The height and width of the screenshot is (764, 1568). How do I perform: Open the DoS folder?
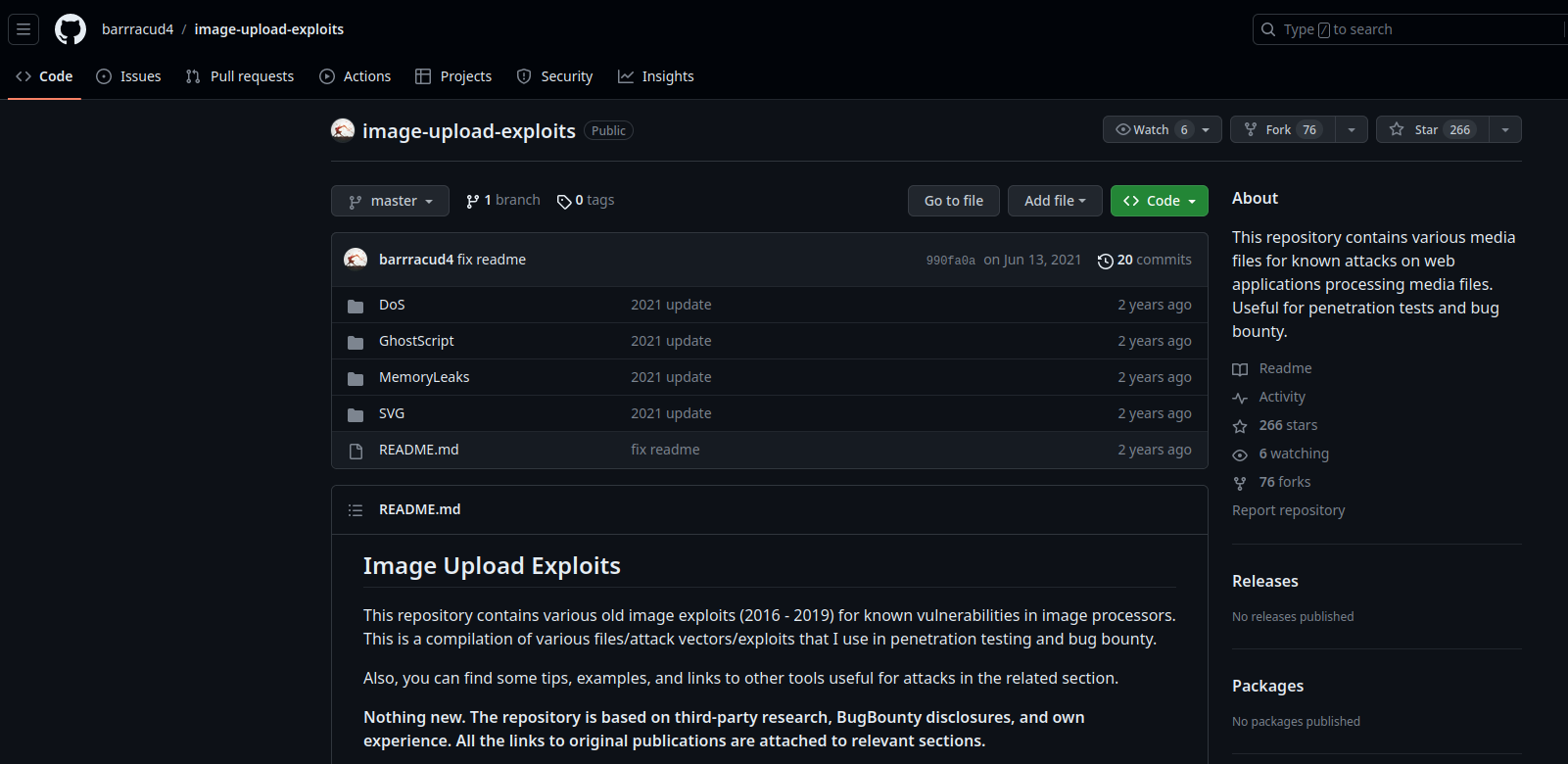click(x=392, y=305)
